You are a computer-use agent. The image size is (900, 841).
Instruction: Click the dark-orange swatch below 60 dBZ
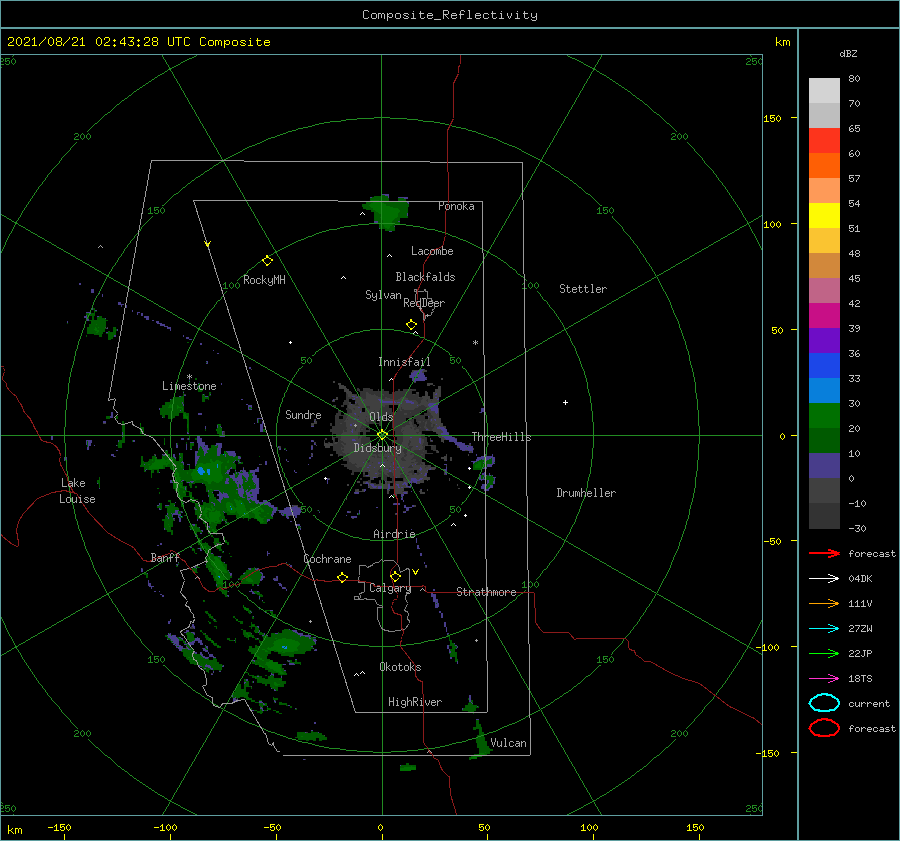(824, 165)
